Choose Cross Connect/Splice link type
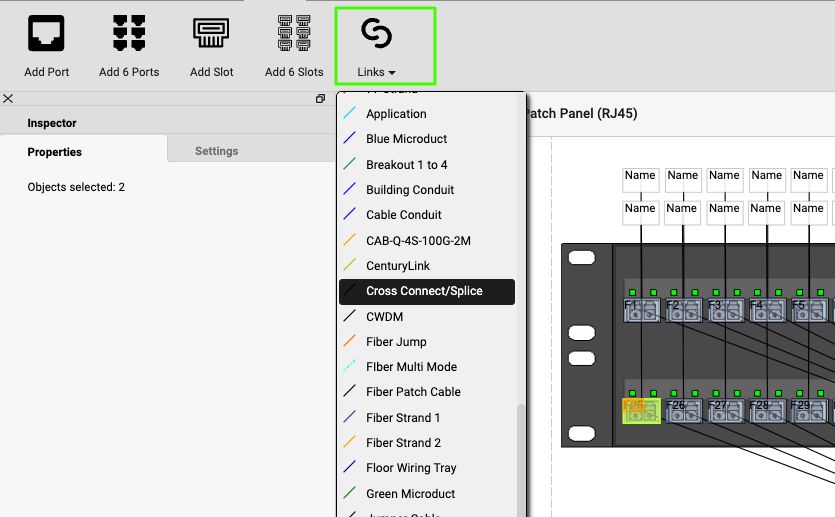Screen dimensions: 835x517 pos(424,291)
